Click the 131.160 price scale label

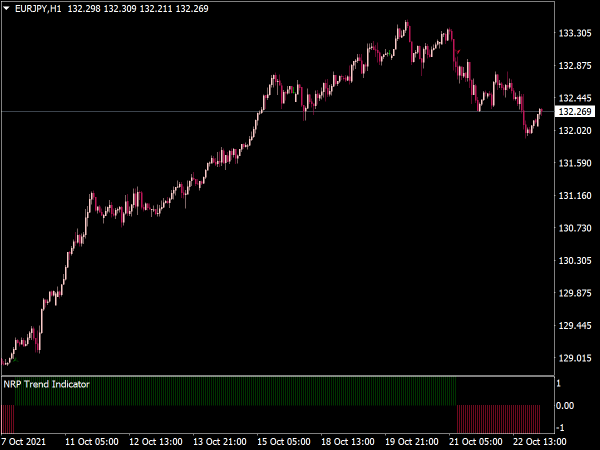point(575,196)
